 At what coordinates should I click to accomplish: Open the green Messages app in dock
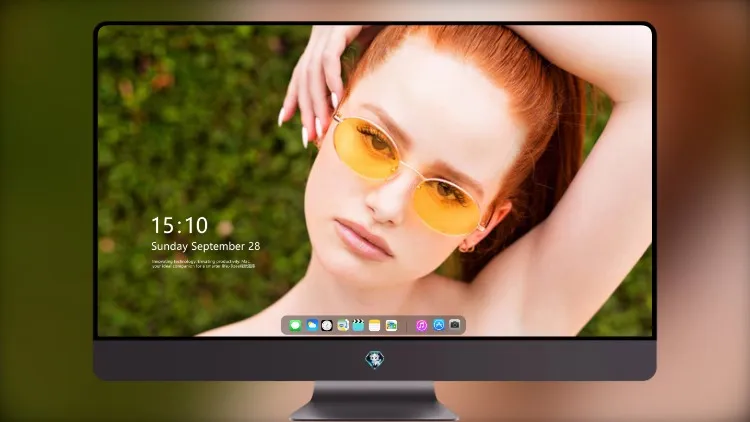(x=295, y=326)
